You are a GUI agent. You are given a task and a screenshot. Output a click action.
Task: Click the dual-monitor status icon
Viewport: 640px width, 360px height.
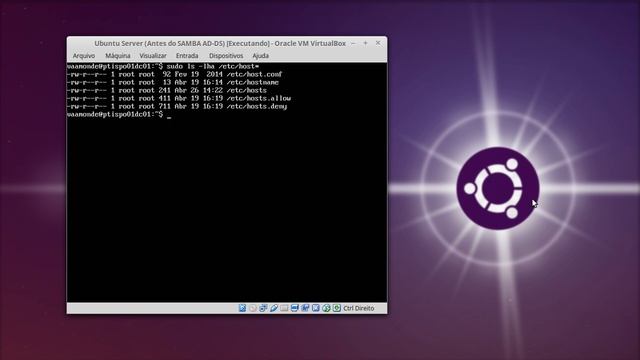pos(305,308)
